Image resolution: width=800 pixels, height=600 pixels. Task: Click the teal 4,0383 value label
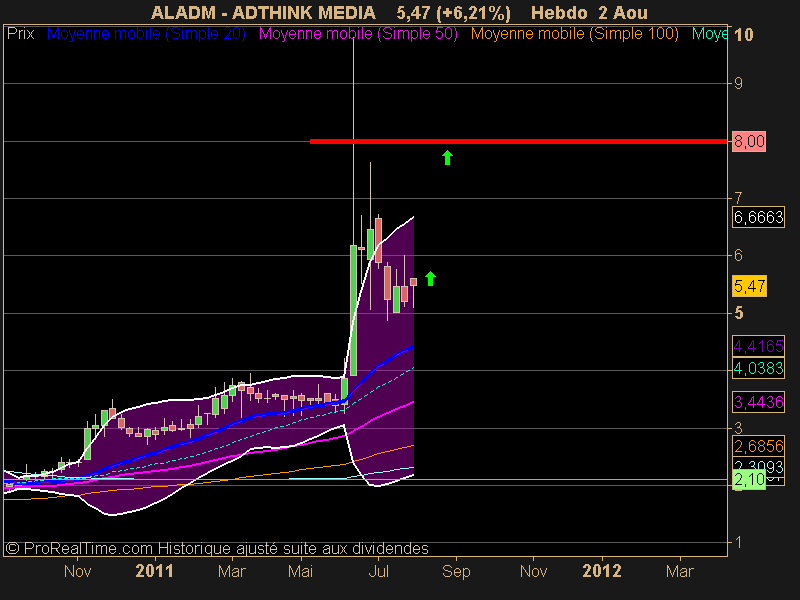coord(759,368)
